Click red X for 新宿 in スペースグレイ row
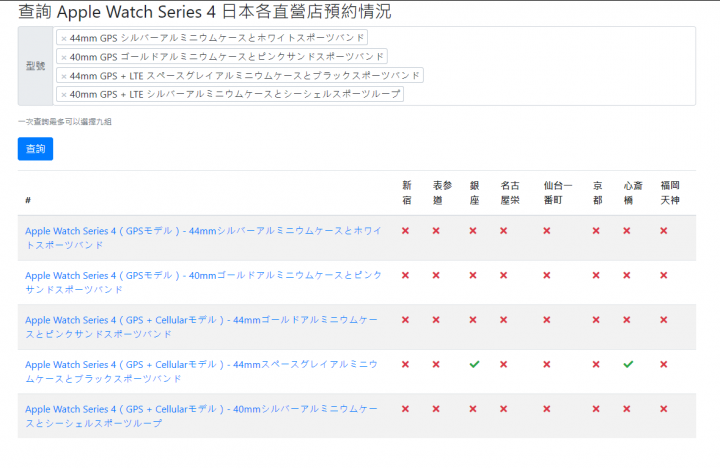 (x=405, y=364)
